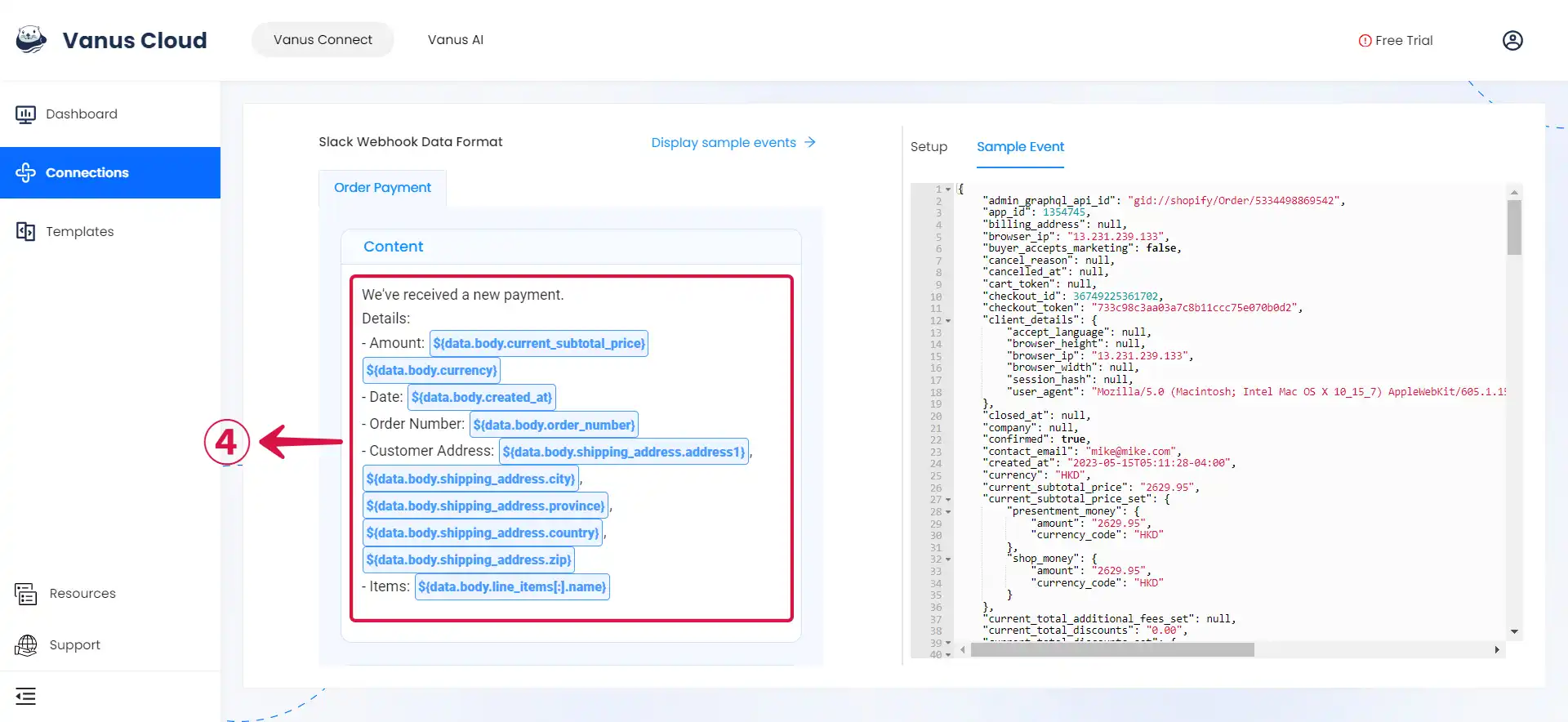This screenshot has width=1568, height=722.
Task: Click the Connections puzzle icon
Action: tap(25, 172)
